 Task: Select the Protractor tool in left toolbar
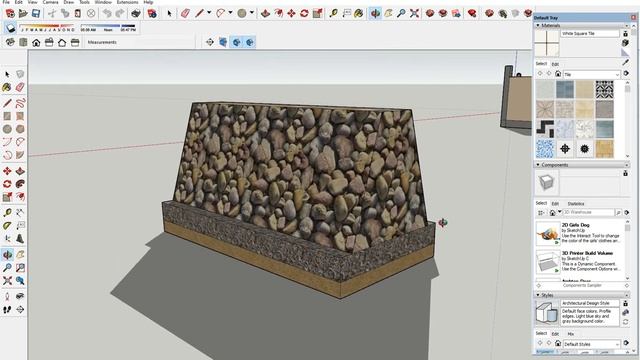point(7,225)
